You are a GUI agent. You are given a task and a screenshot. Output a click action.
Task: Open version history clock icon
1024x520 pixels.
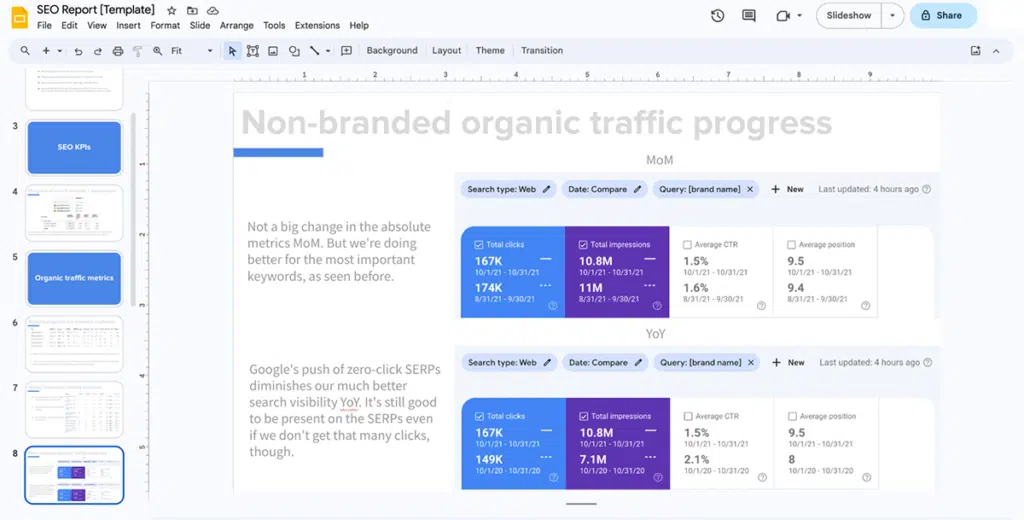pyautogui.click(x=718, y=16)
